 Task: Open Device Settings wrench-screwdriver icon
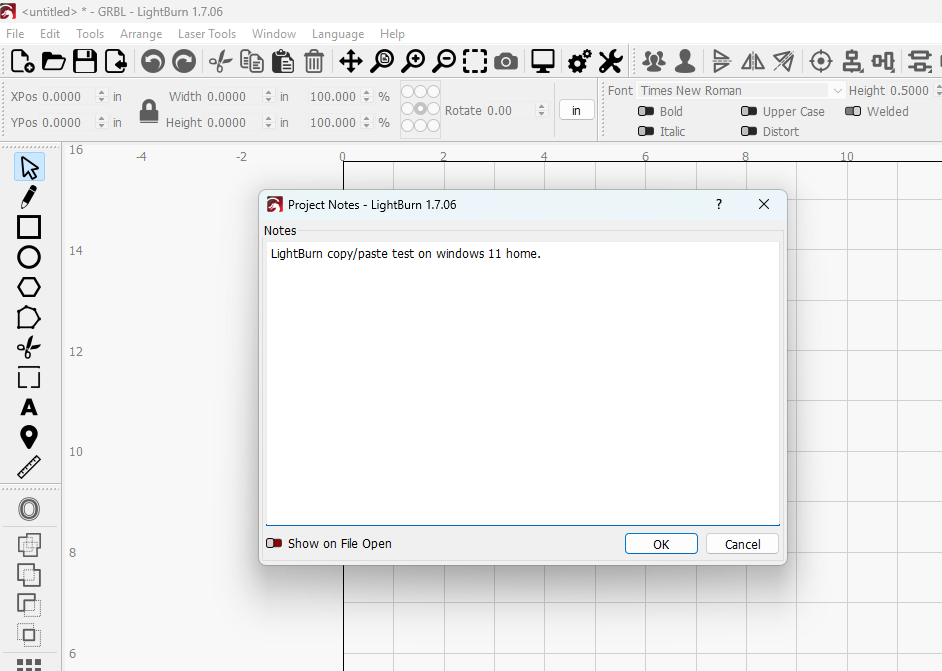pyautogui.click(x=611, y=61)
